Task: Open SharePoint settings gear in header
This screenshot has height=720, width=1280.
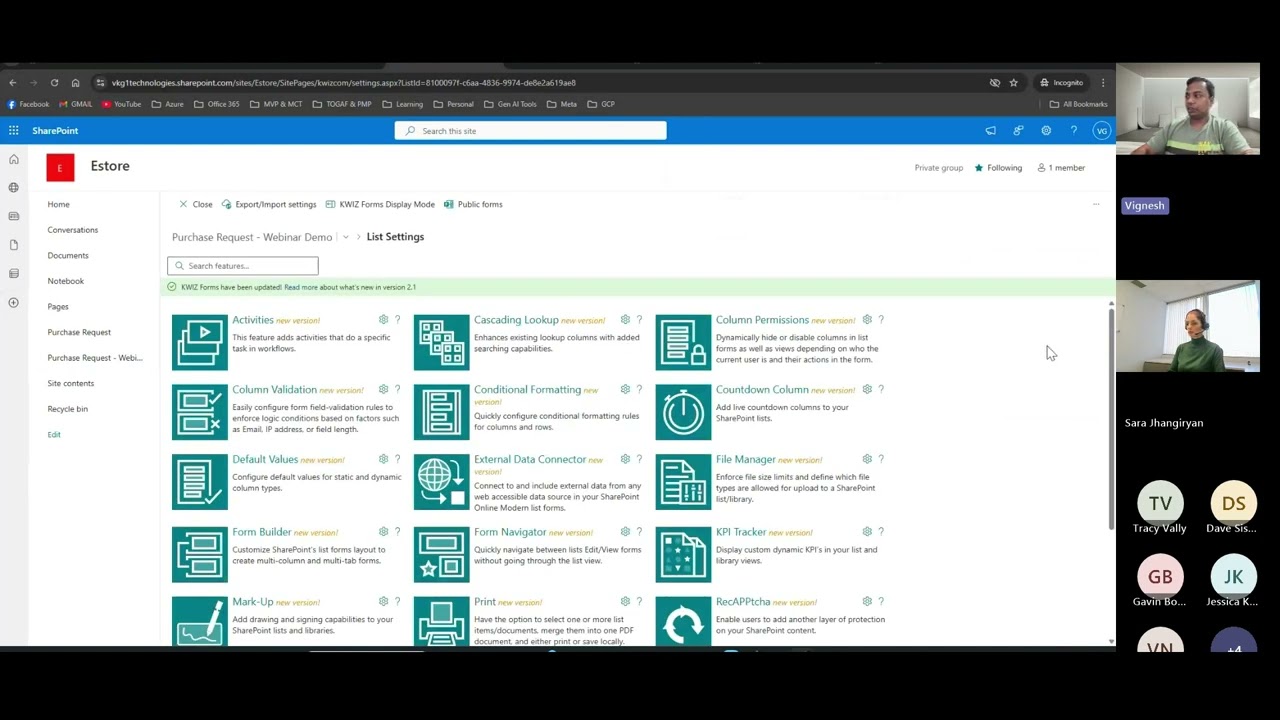Action: [x=1046, y=130]
